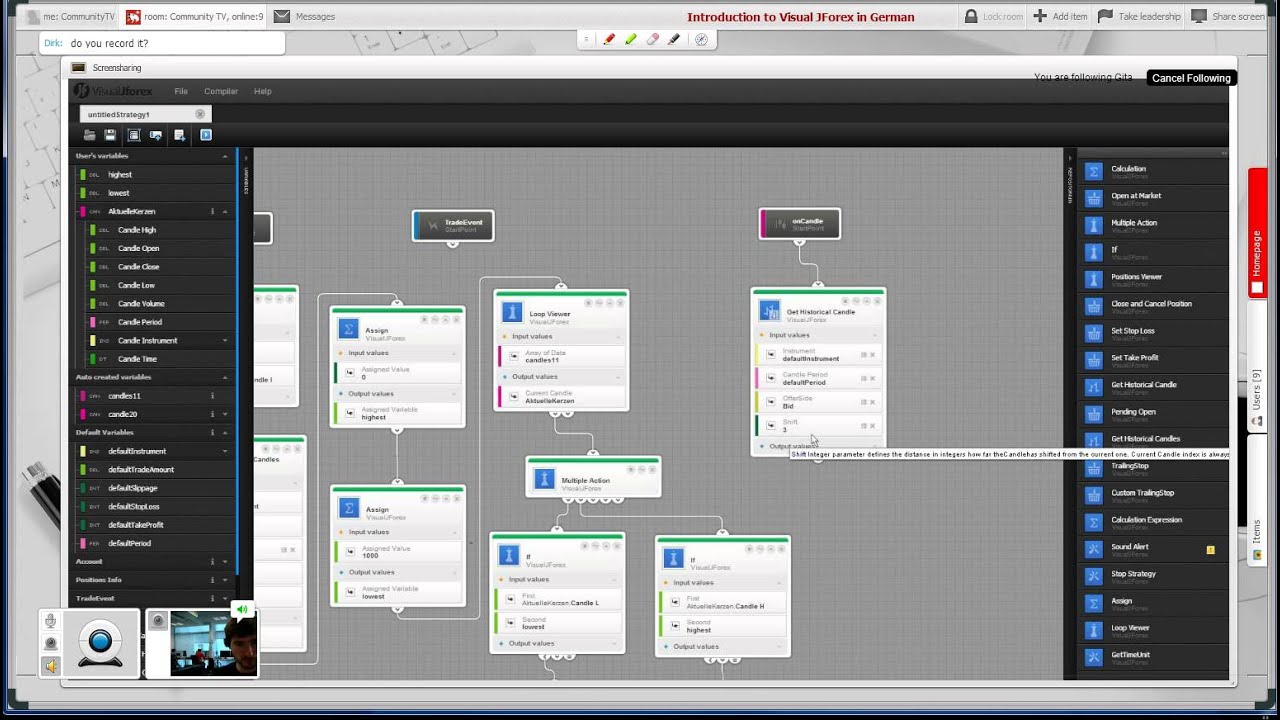This screenshot has height=720, width=1280.
Task: Pick the Multiple Action block in sidebar list
Action: click(x=1153, y=225)
